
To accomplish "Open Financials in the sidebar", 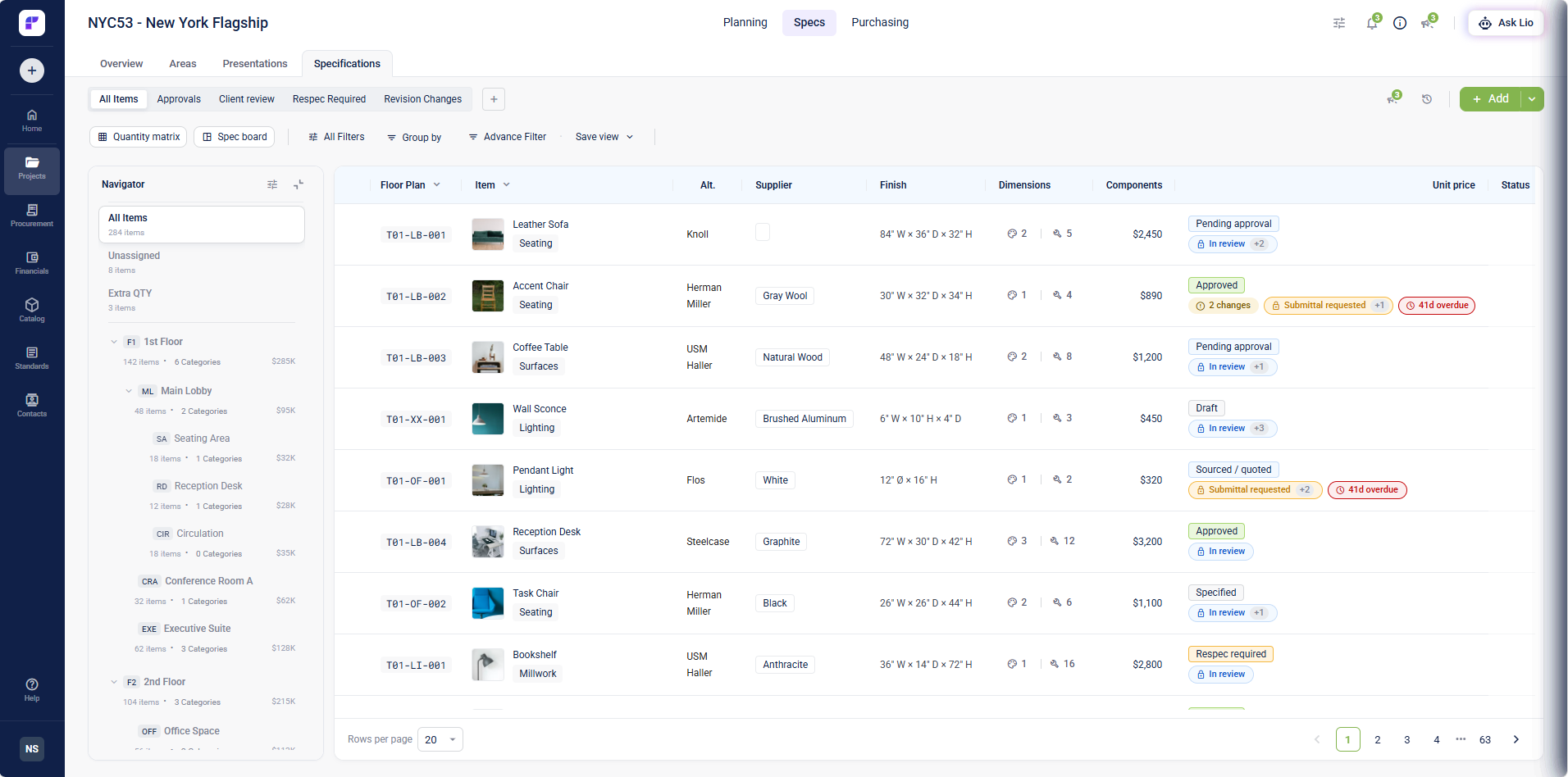I will tap(32, 263).
